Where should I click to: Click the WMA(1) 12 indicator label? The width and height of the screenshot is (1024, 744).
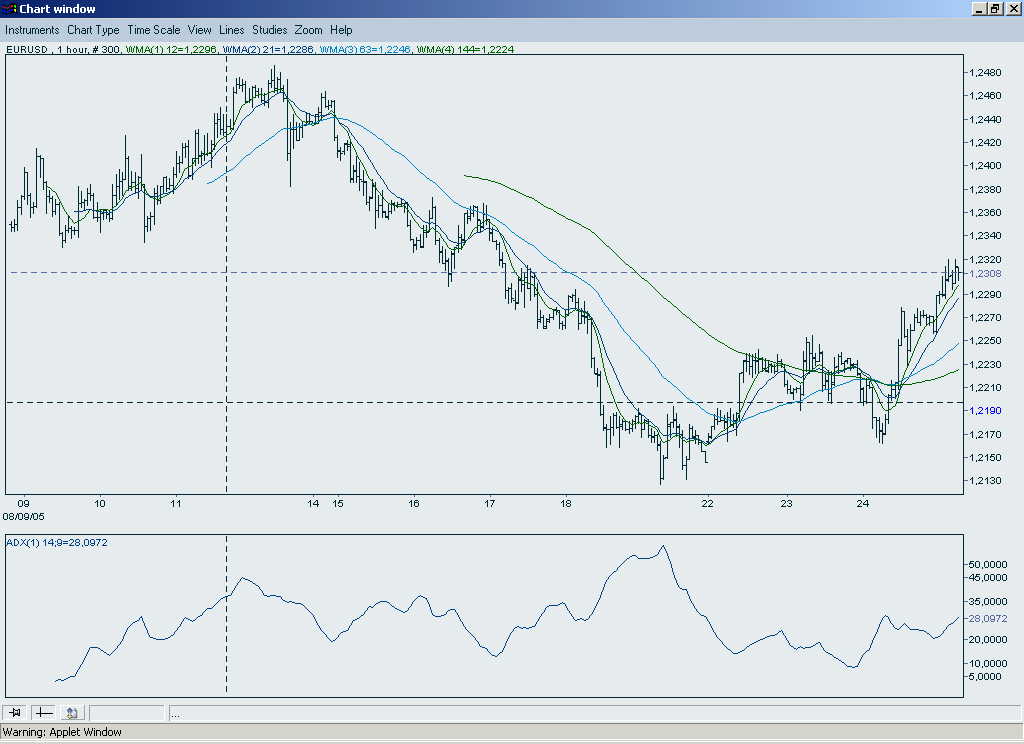(x=171, y=49)
